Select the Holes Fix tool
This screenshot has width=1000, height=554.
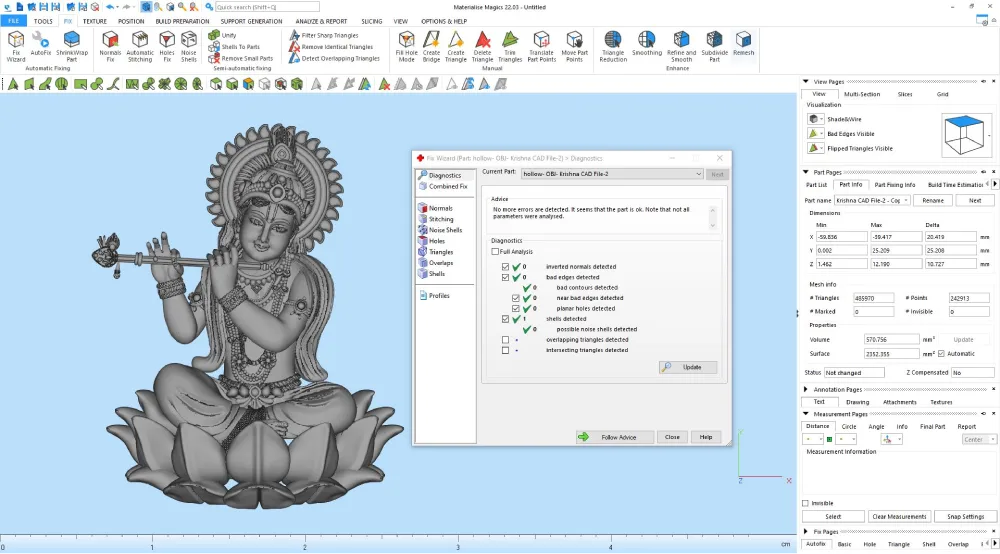click(x=166, y=46)
